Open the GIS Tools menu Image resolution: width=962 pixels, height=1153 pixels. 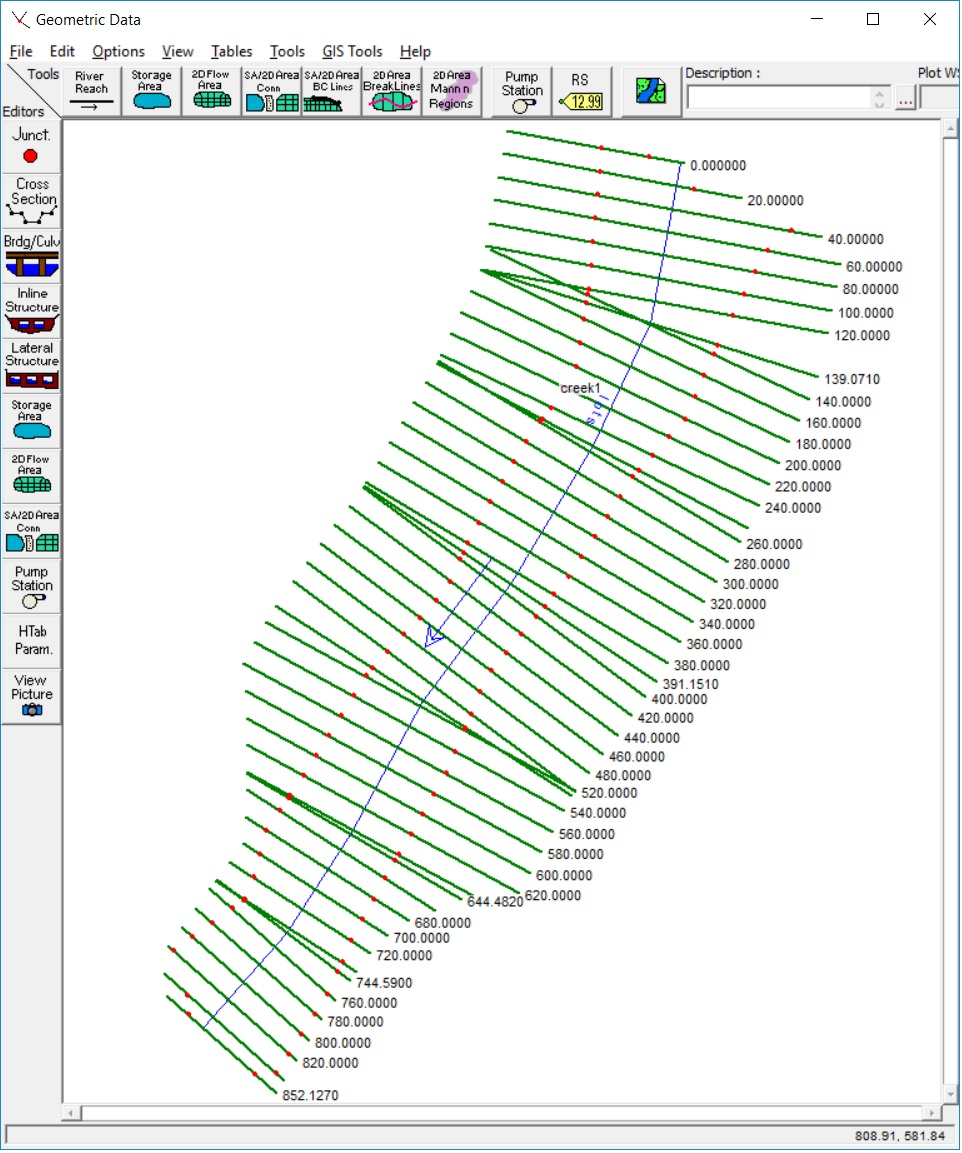pos(352,51)
